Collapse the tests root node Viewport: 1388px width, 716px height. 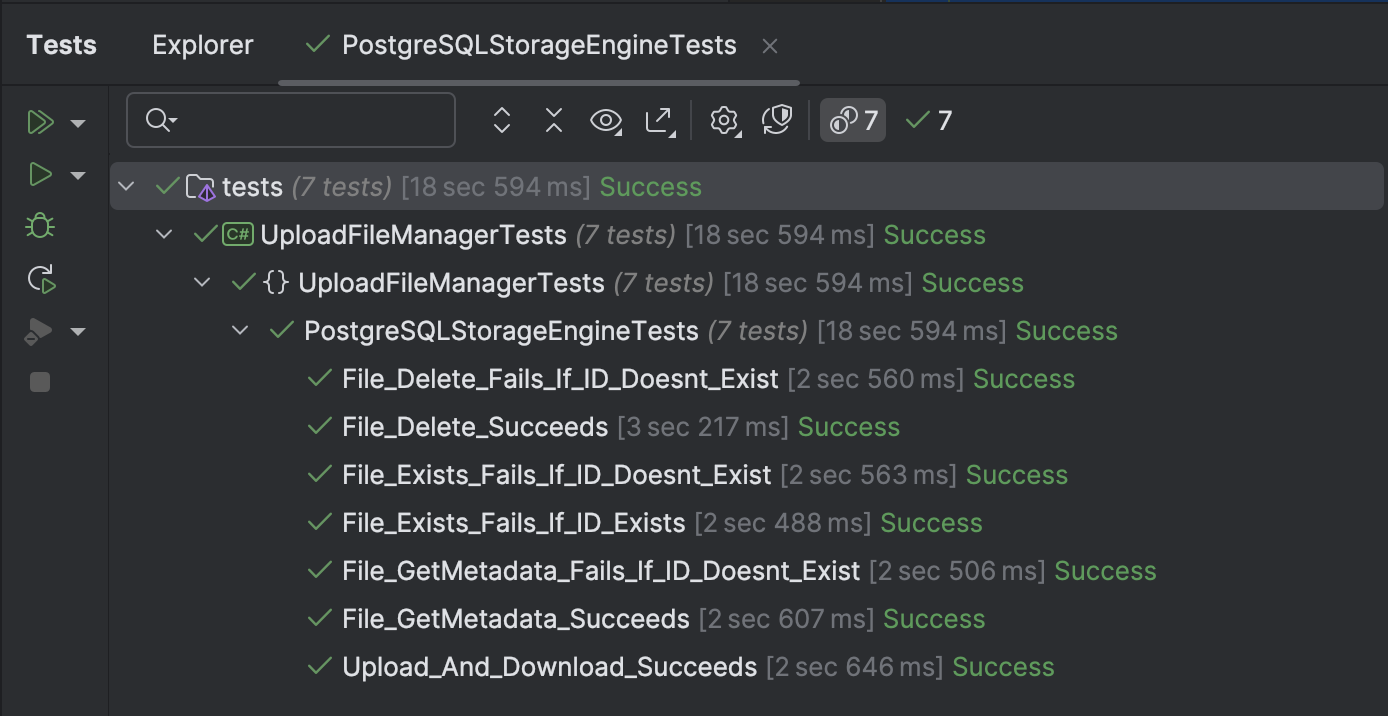click(126, 186)
